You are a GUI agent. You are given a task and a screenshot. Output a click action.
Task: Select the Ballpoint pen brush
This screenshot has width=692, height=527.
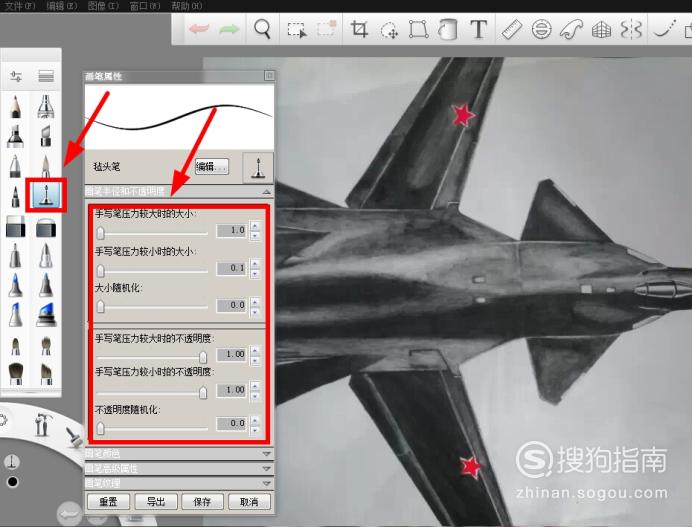point(15,165)
